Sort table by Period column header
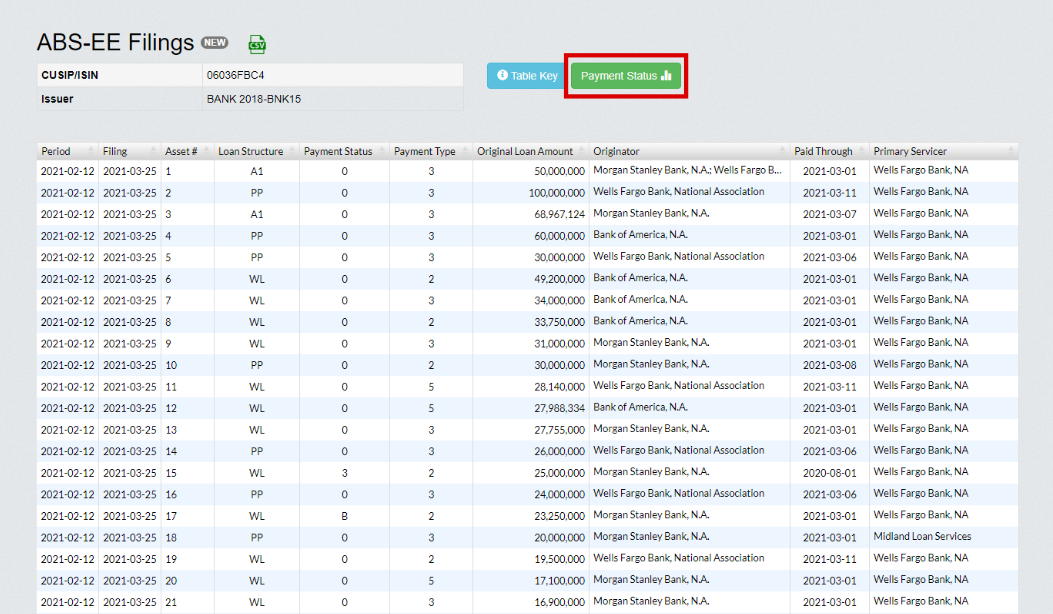 coord(56,151)
